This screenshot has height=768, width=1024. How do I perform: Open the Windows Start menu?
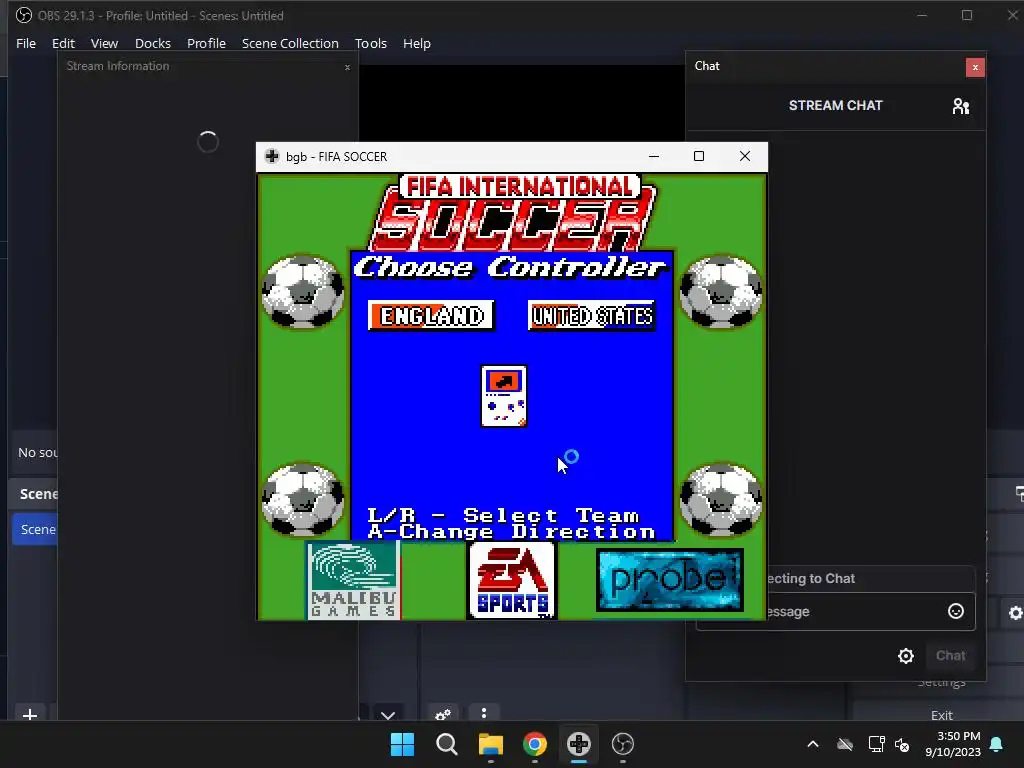coord(402,744)
